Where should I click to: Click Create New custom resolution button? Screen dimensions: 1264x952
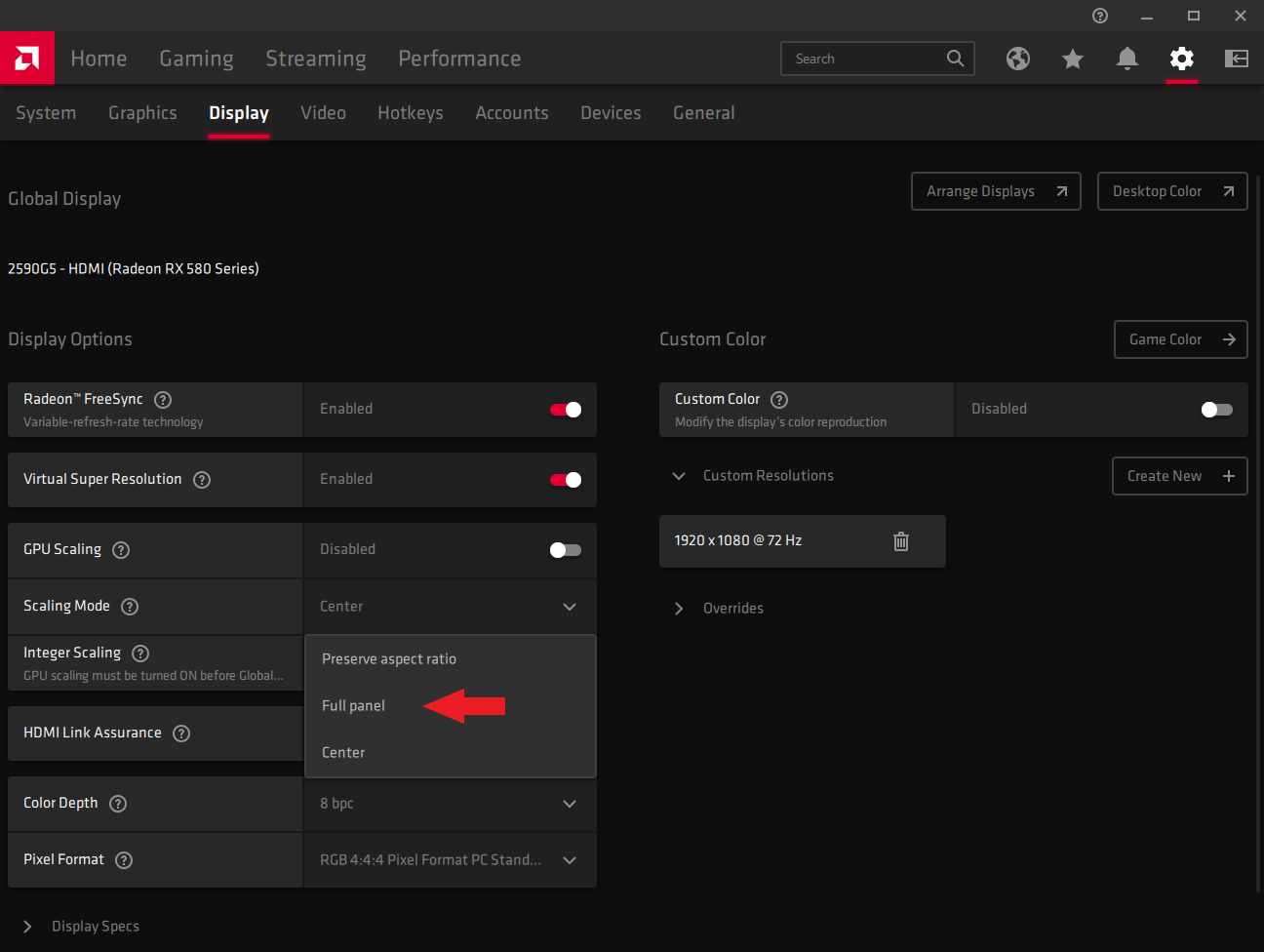tap(1180, 476)
